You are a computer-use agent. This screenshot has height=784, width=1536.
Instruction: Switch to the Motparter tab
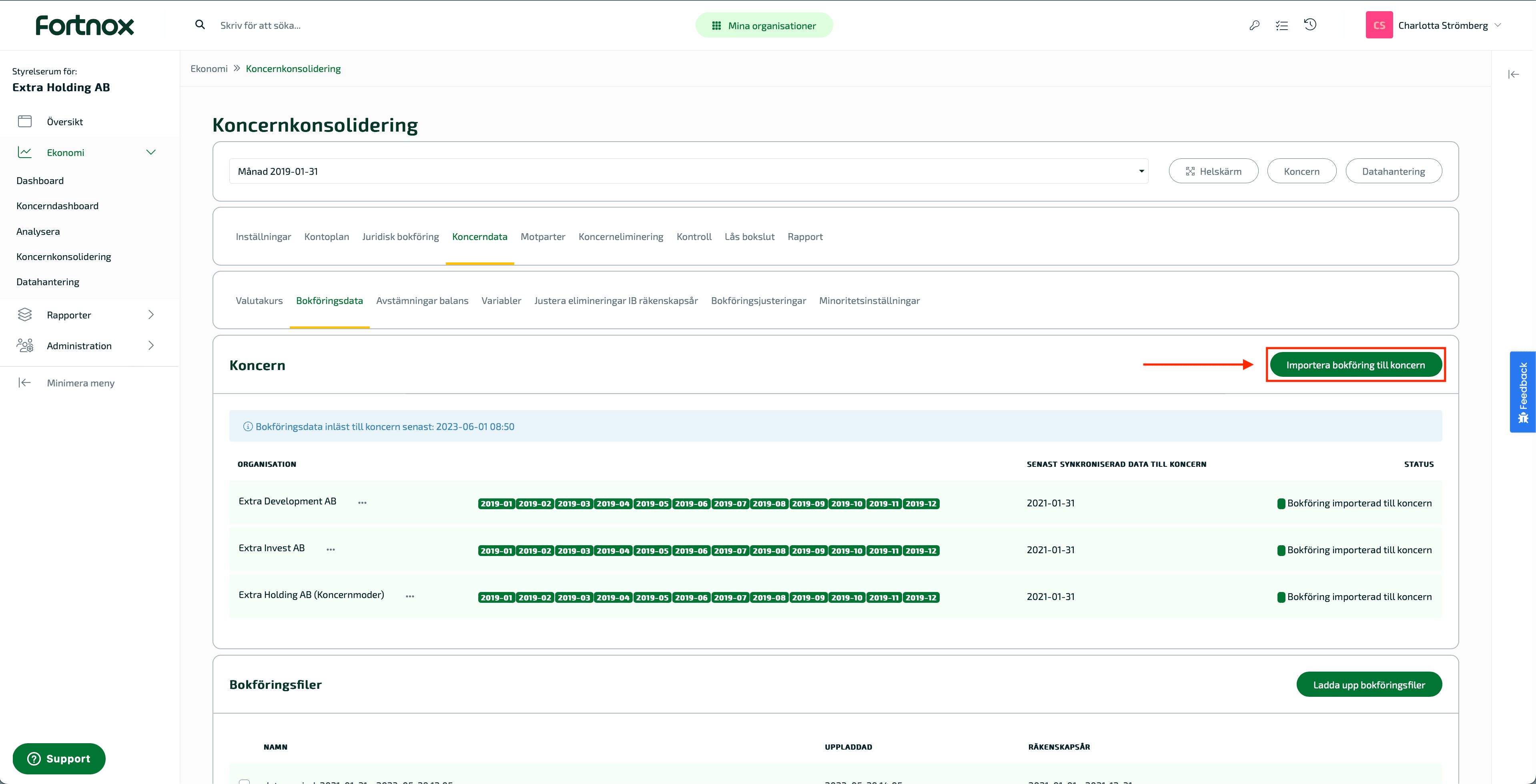coord(543,236)
